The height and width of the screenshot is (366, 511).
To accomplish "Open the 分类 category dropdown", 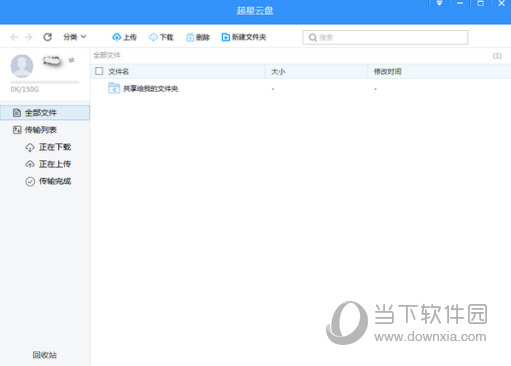I will tap(75, 37).
